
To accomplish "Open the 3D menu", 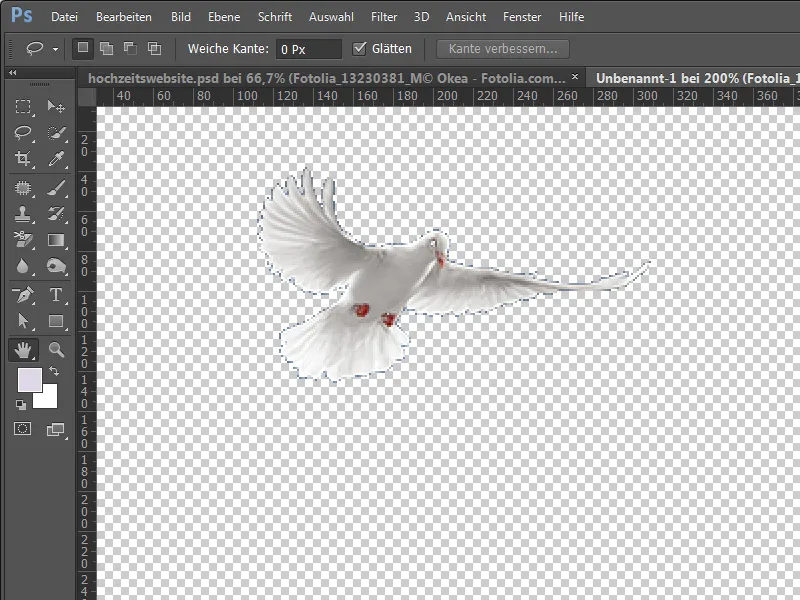I will (421, 17).
